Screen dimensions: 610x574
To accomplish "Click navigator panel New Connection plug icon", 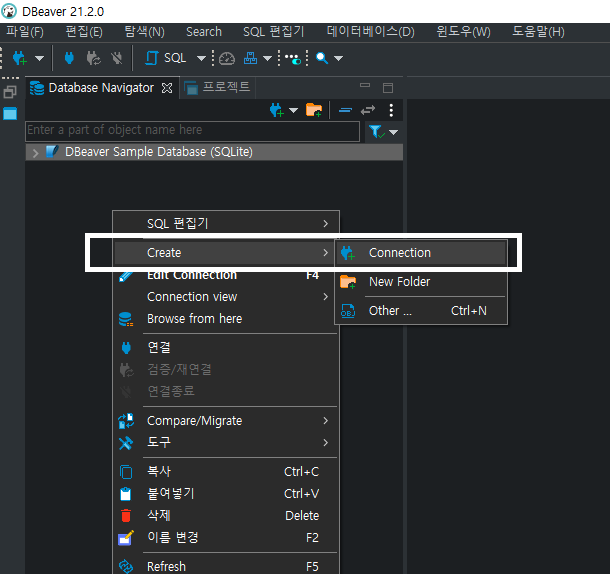I will pyautogui.click(x=277, y=110).
